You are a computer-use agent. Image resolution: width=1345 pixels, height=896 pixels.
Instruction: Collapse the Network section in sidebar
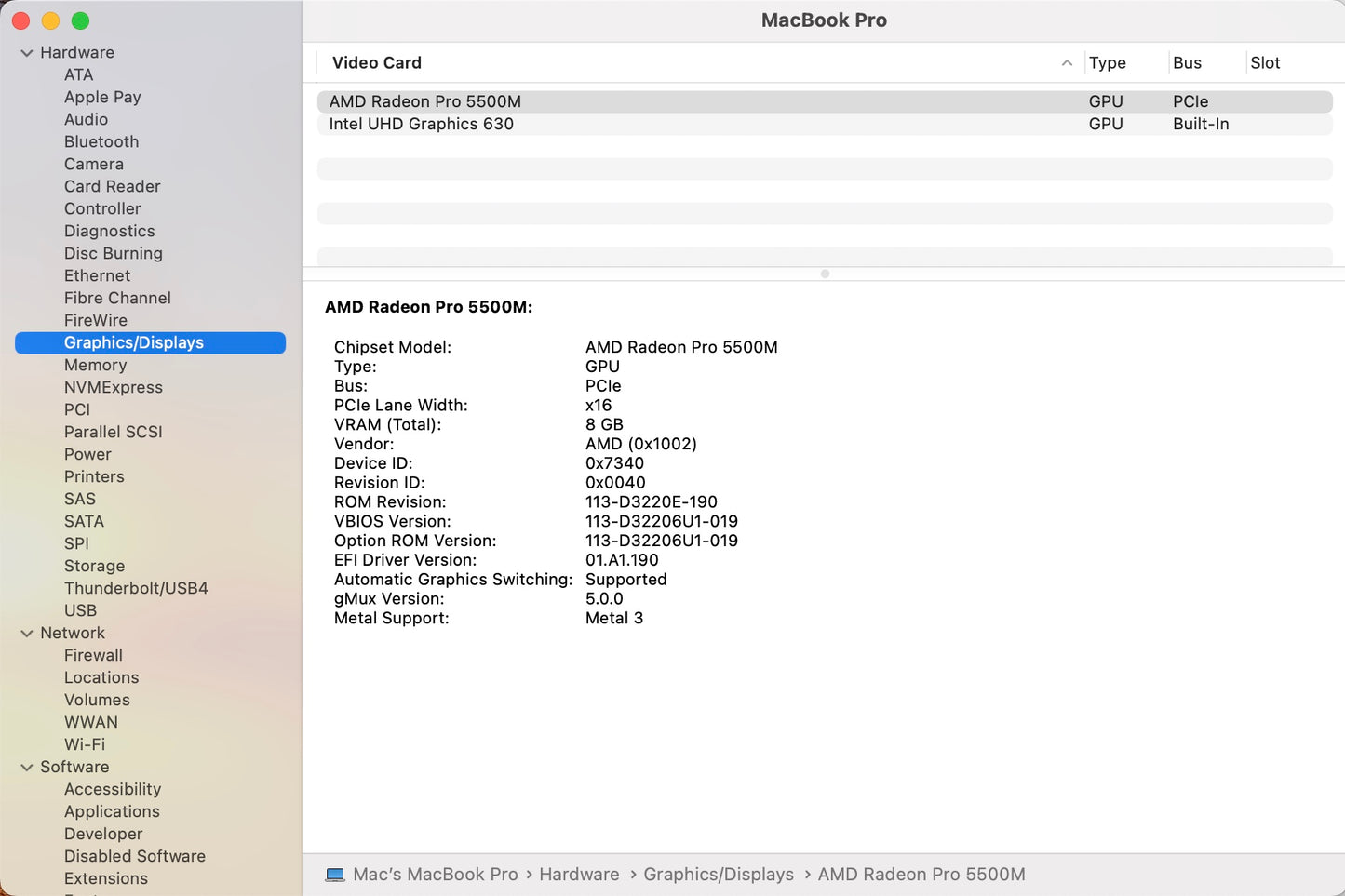[x=26, y=633]
